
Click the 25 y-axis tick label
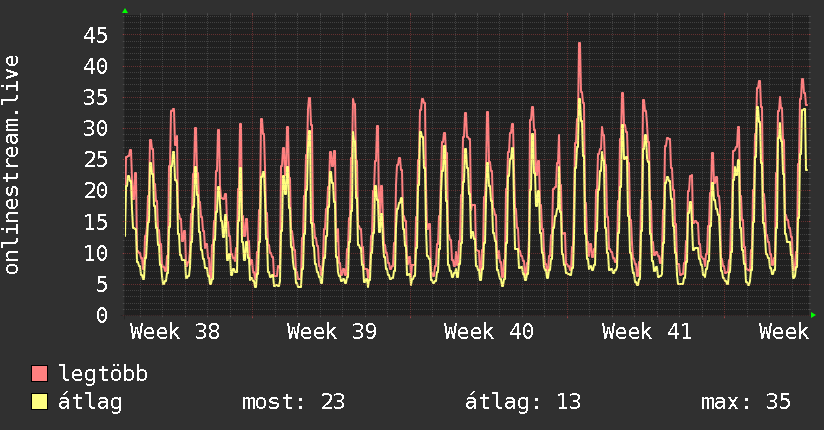point(96,160)
